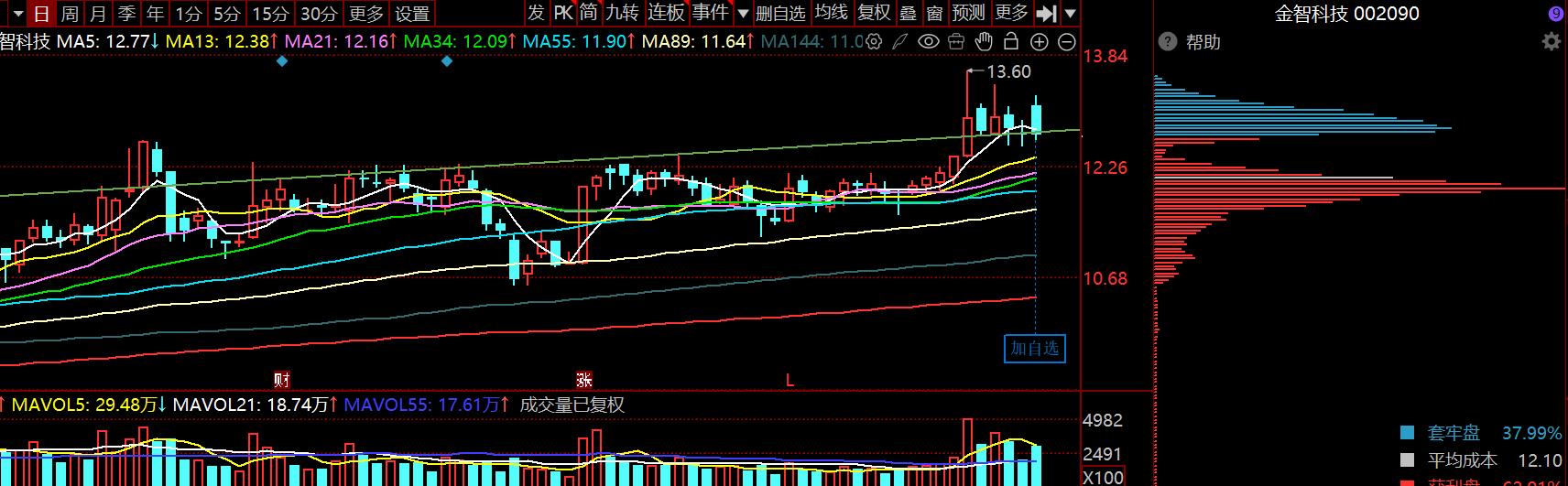Open the PK comparison button
The width and height of the screenshot is (1568, 486).
coord(562,13)
